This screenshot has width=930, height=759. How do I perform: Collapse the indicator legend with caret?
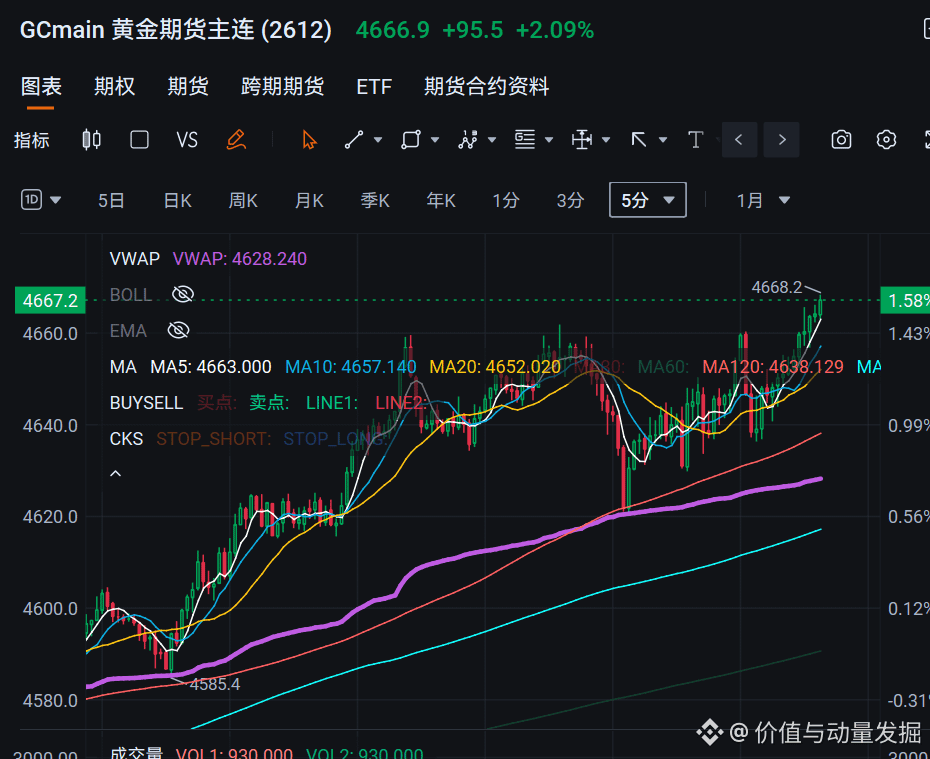(116, 474)
